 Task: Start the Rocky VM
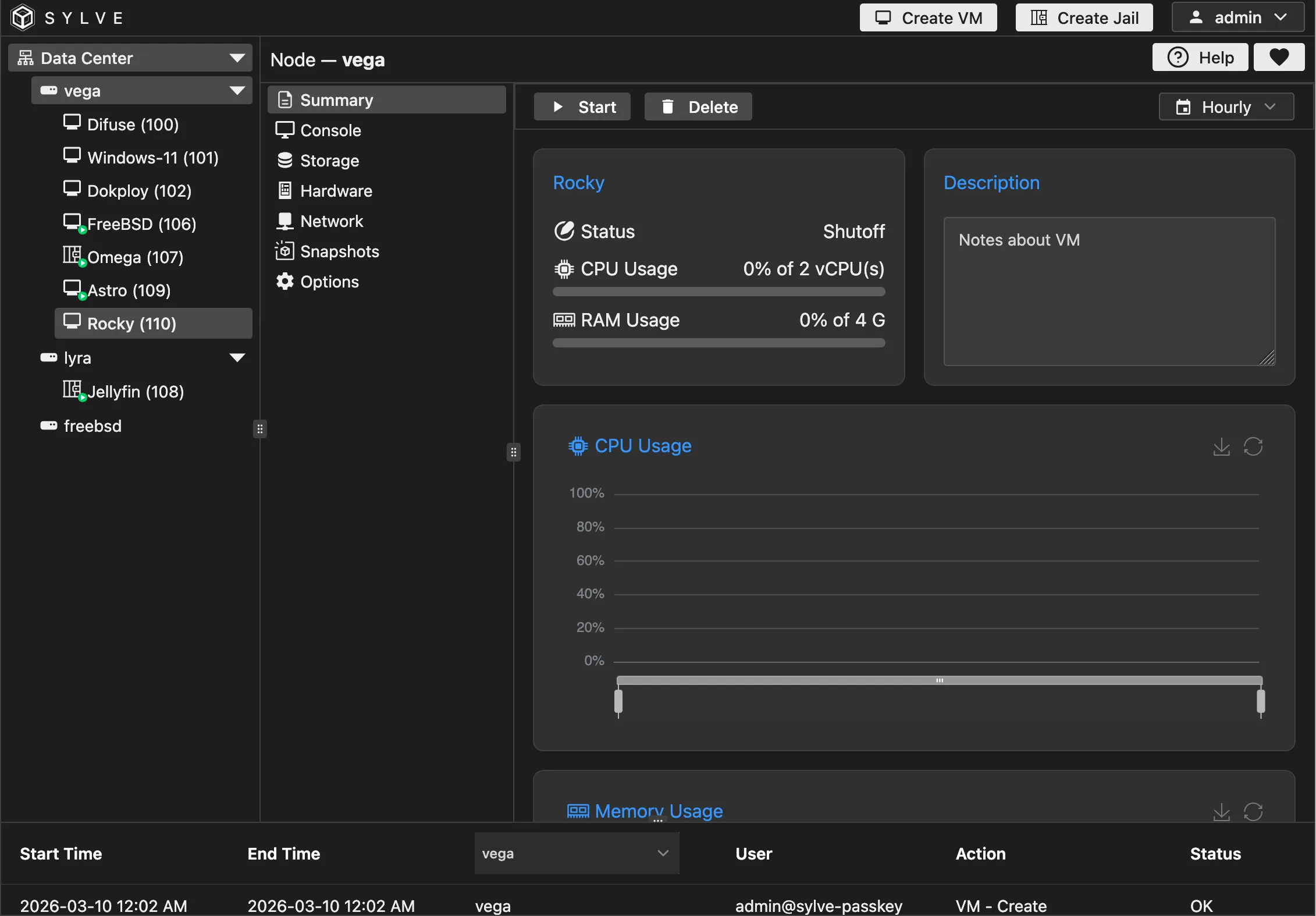click(582, 107)
